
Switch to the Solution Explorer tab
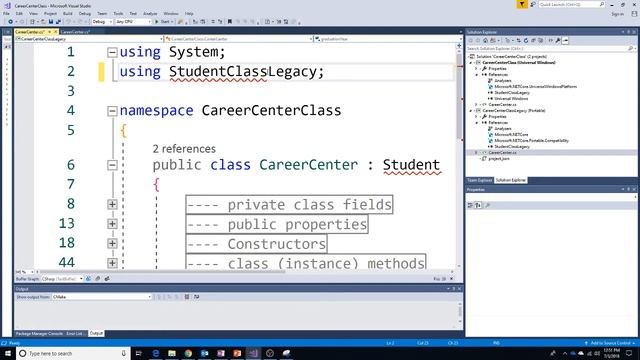(x=510, y=180)
